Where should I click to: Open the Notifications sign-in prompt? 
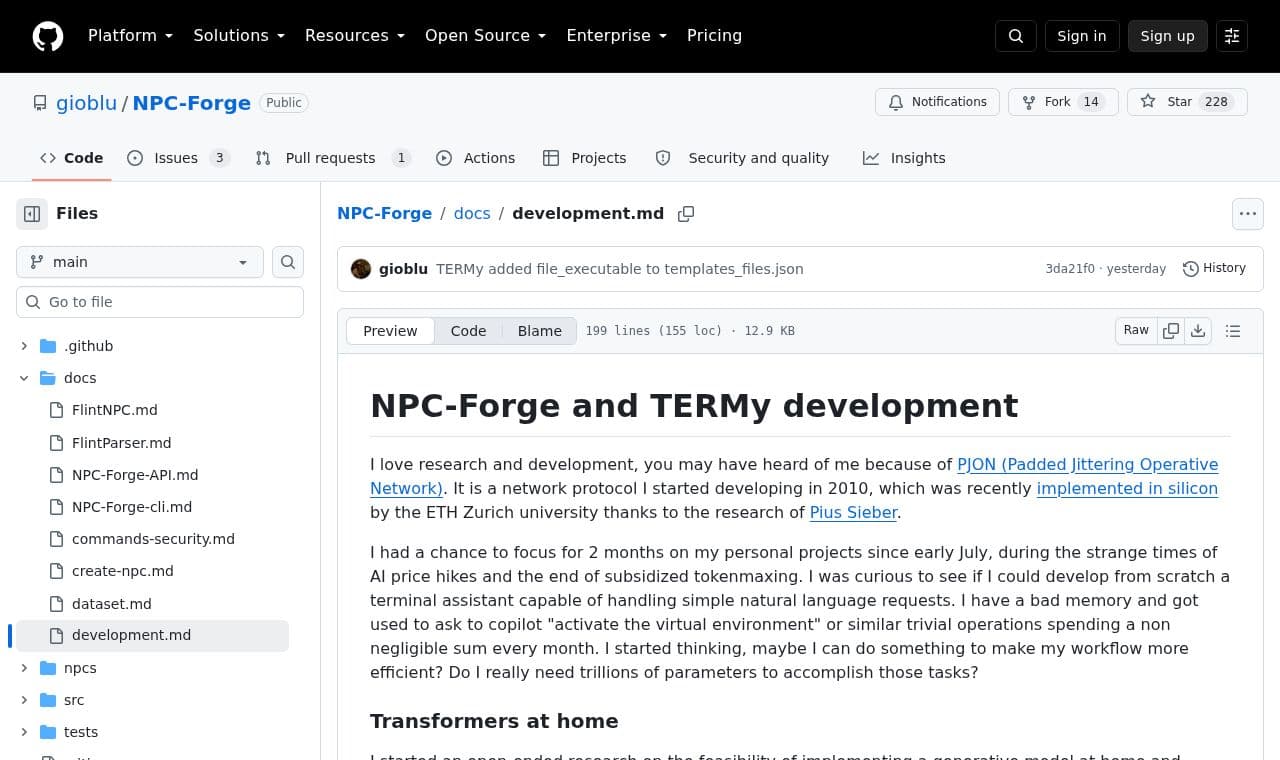click(x=937, y=102)
